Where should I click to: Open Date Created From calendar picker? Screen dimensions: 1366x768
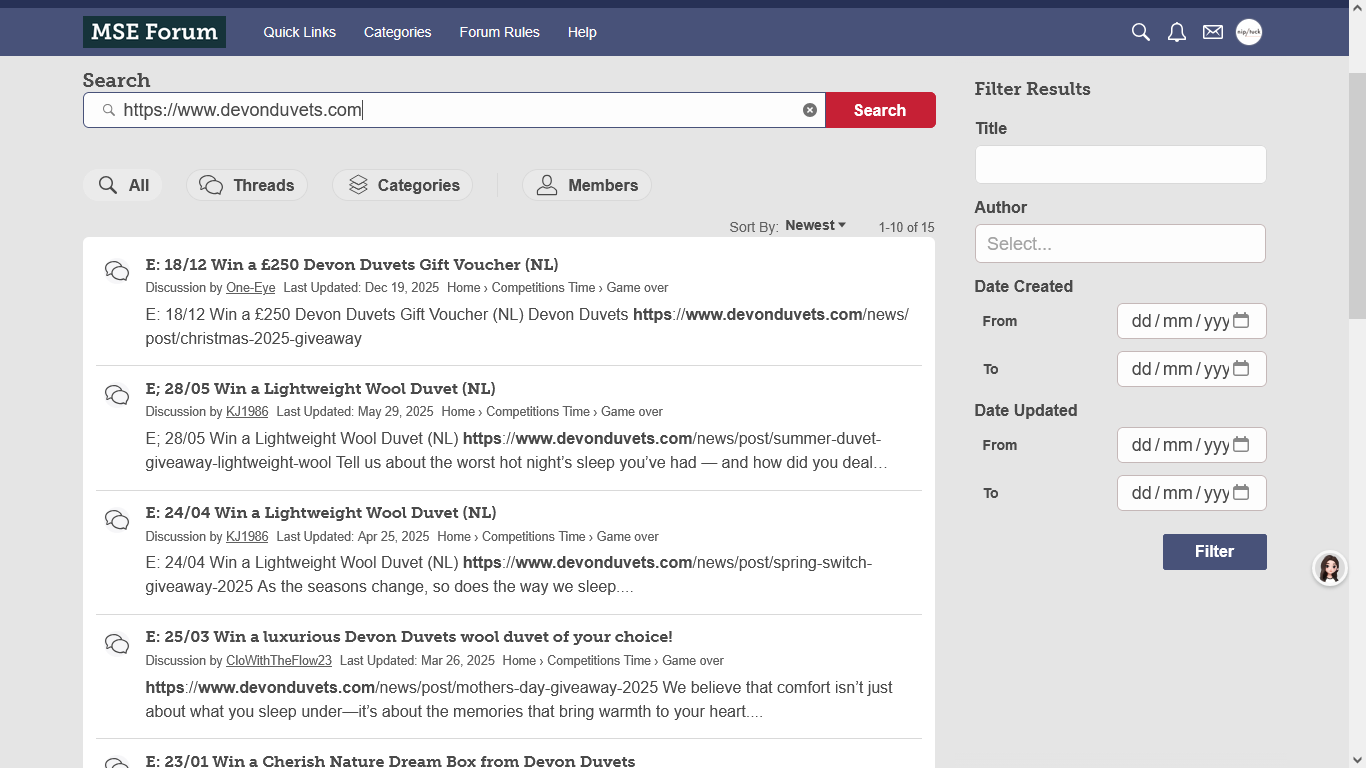1241,321
